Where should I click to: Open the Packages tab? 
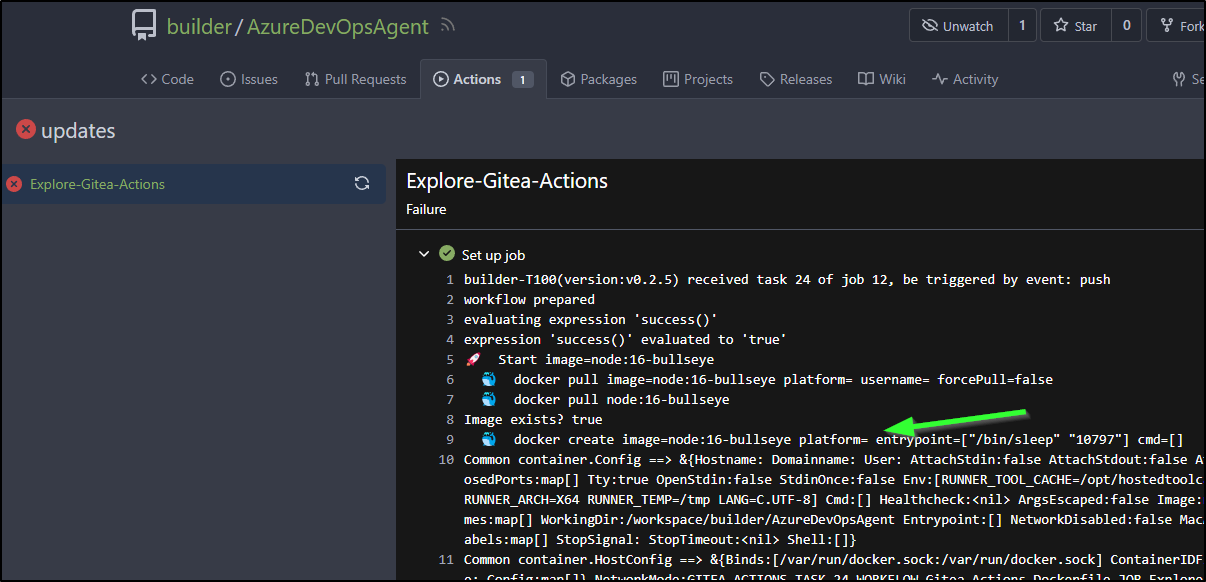(x=598, y=79)
